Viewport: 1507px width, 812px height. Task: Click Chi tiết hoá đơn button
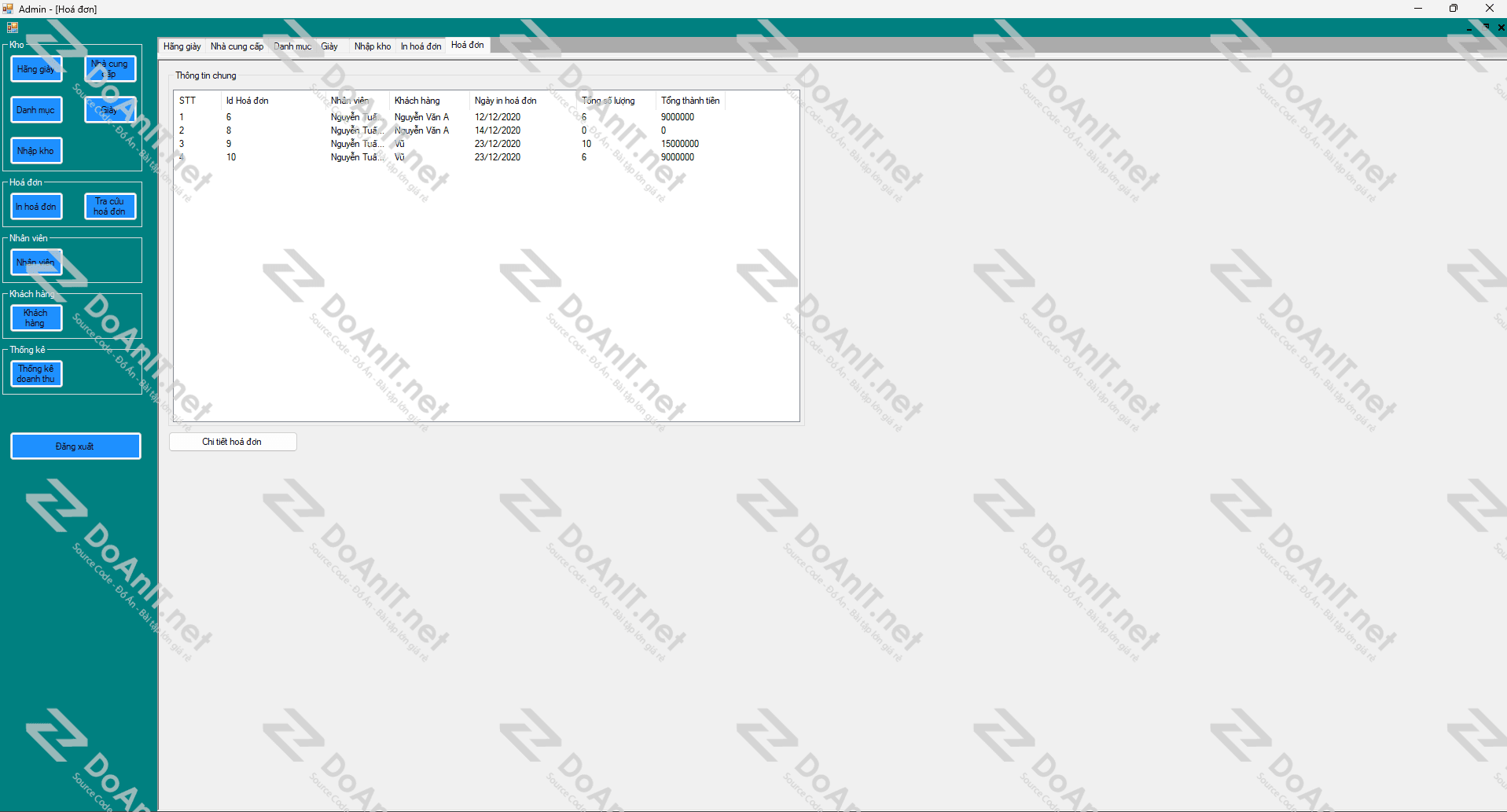click(x=233, y=442)
